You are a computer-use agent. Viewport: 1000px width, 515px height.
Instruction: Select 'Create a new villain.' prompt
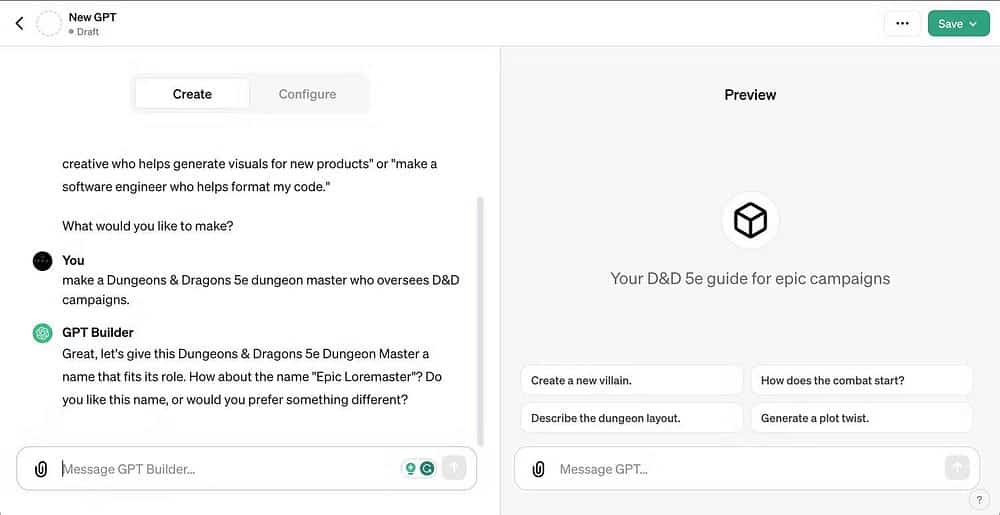click(632, 381)
